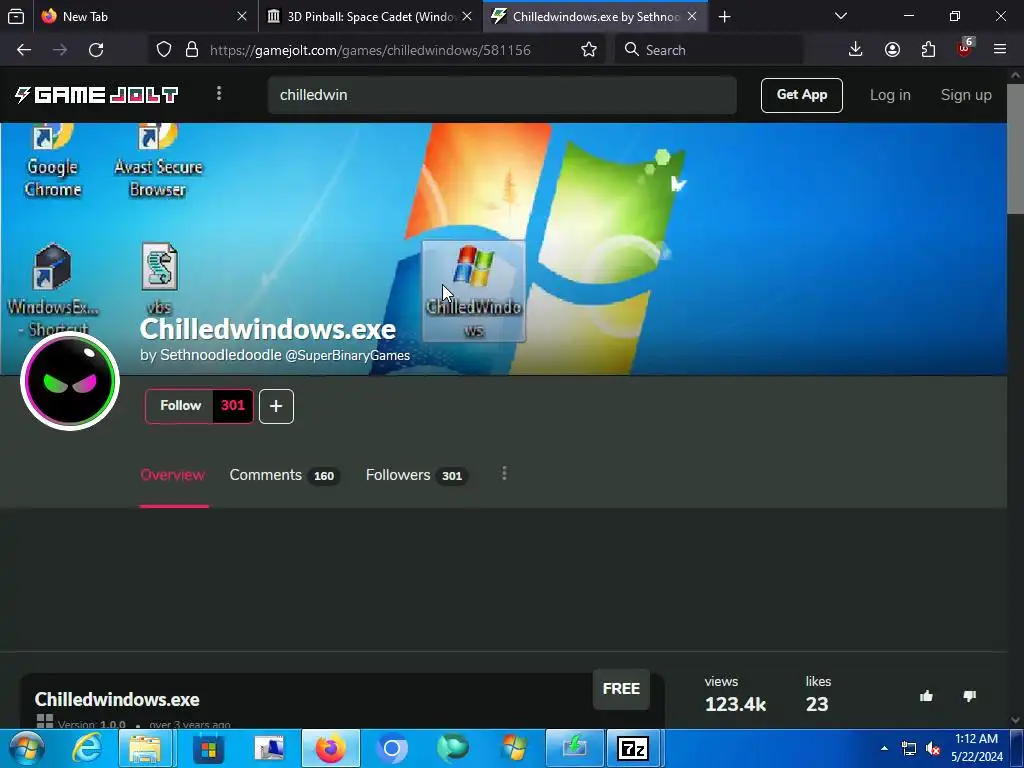Click the network tray icon
The height and width of the screenshot is (768, 1024).
click(908, 748)
